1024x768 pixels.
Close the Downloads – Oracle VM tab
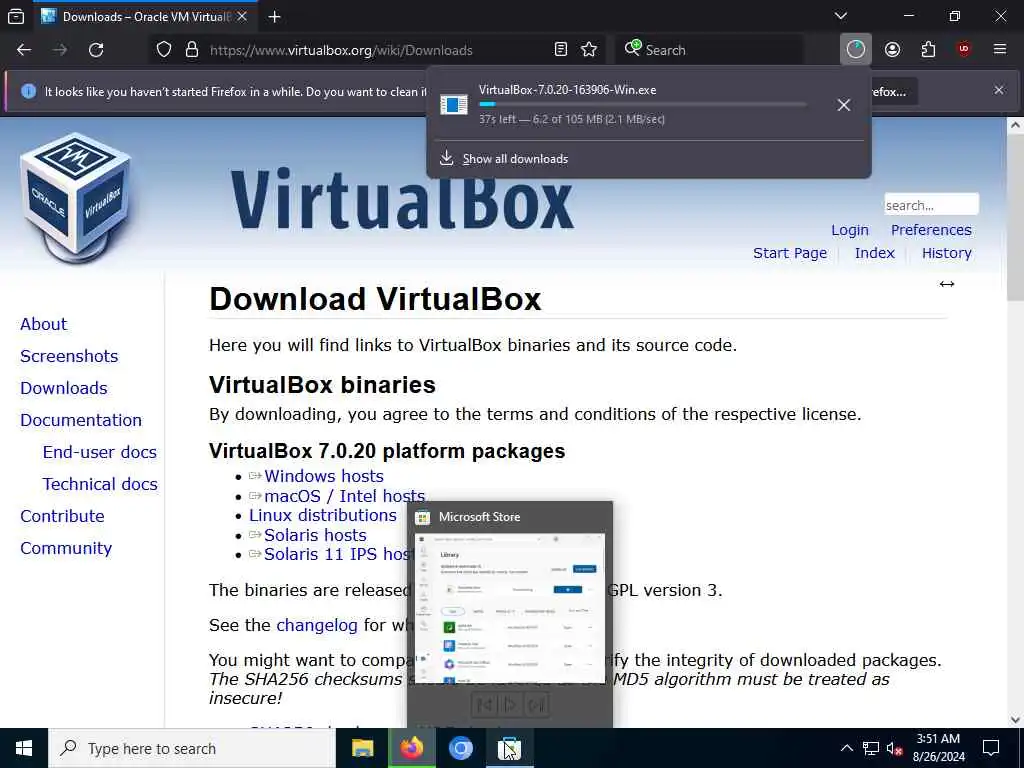(x=242, y=16)
